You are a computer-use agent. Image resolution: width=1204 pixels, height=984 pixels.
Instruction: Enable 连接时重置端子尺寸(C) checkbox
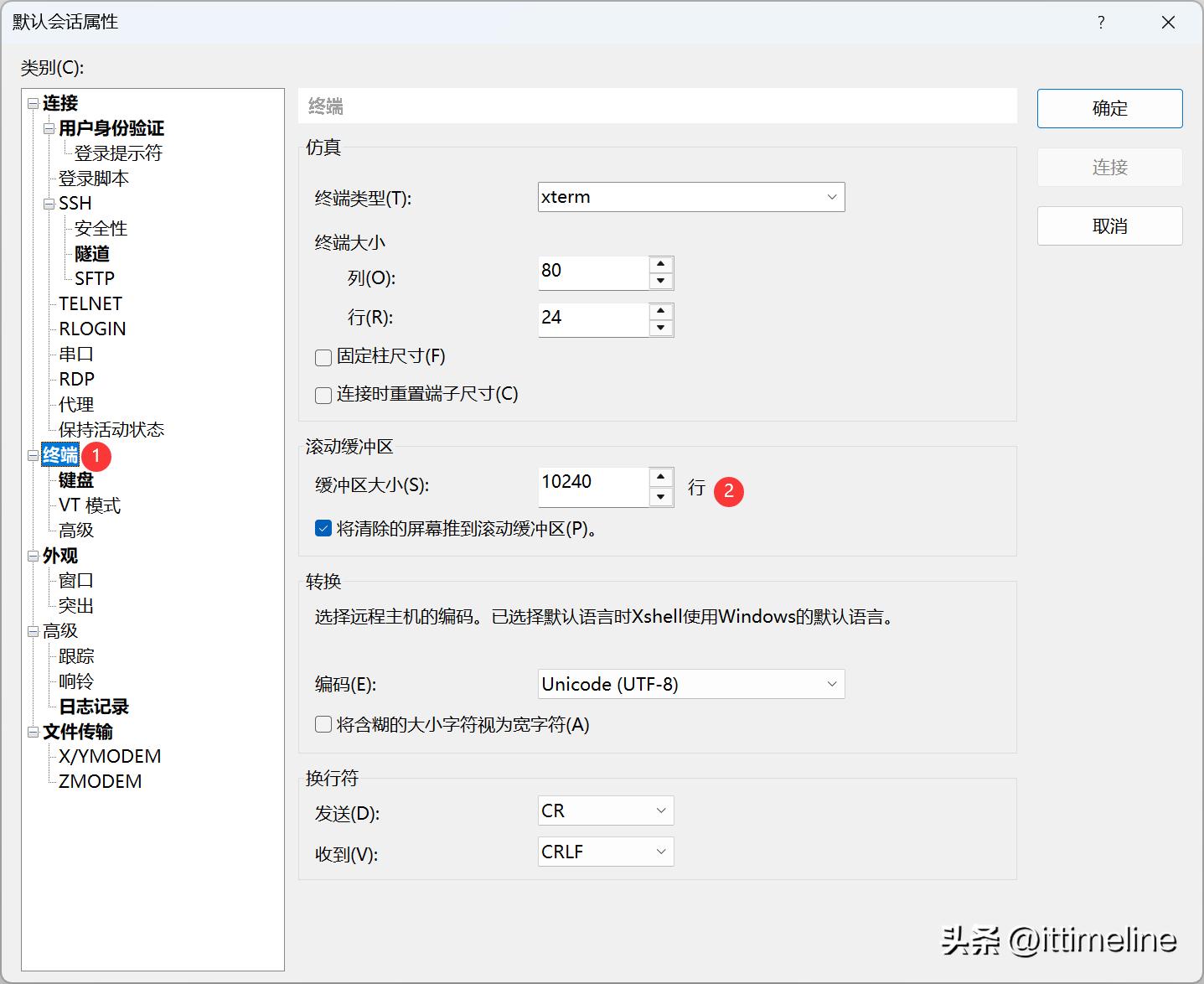(323, 396)
